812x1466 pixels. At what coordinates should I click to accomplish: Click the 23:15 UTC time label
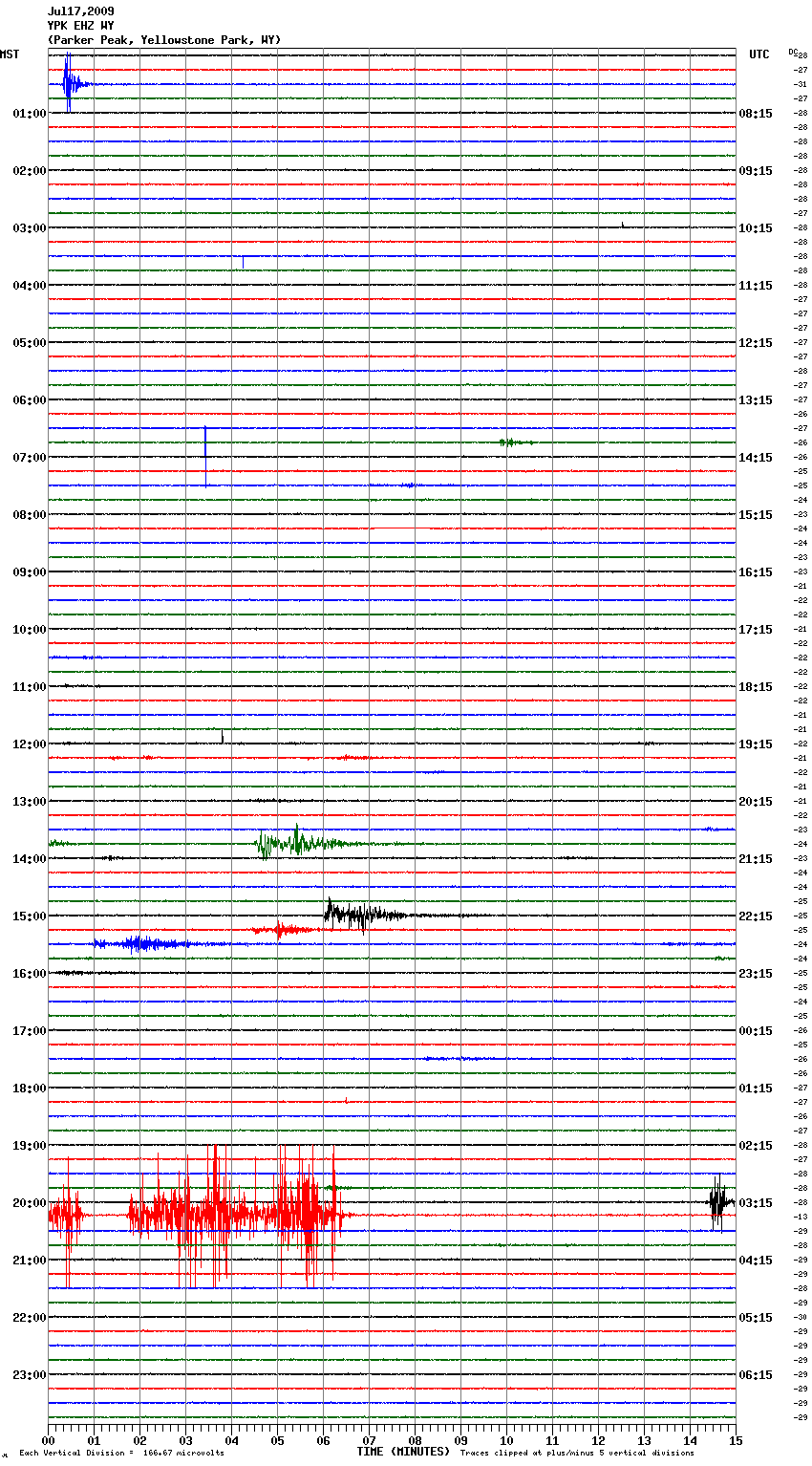pos(756,974)
